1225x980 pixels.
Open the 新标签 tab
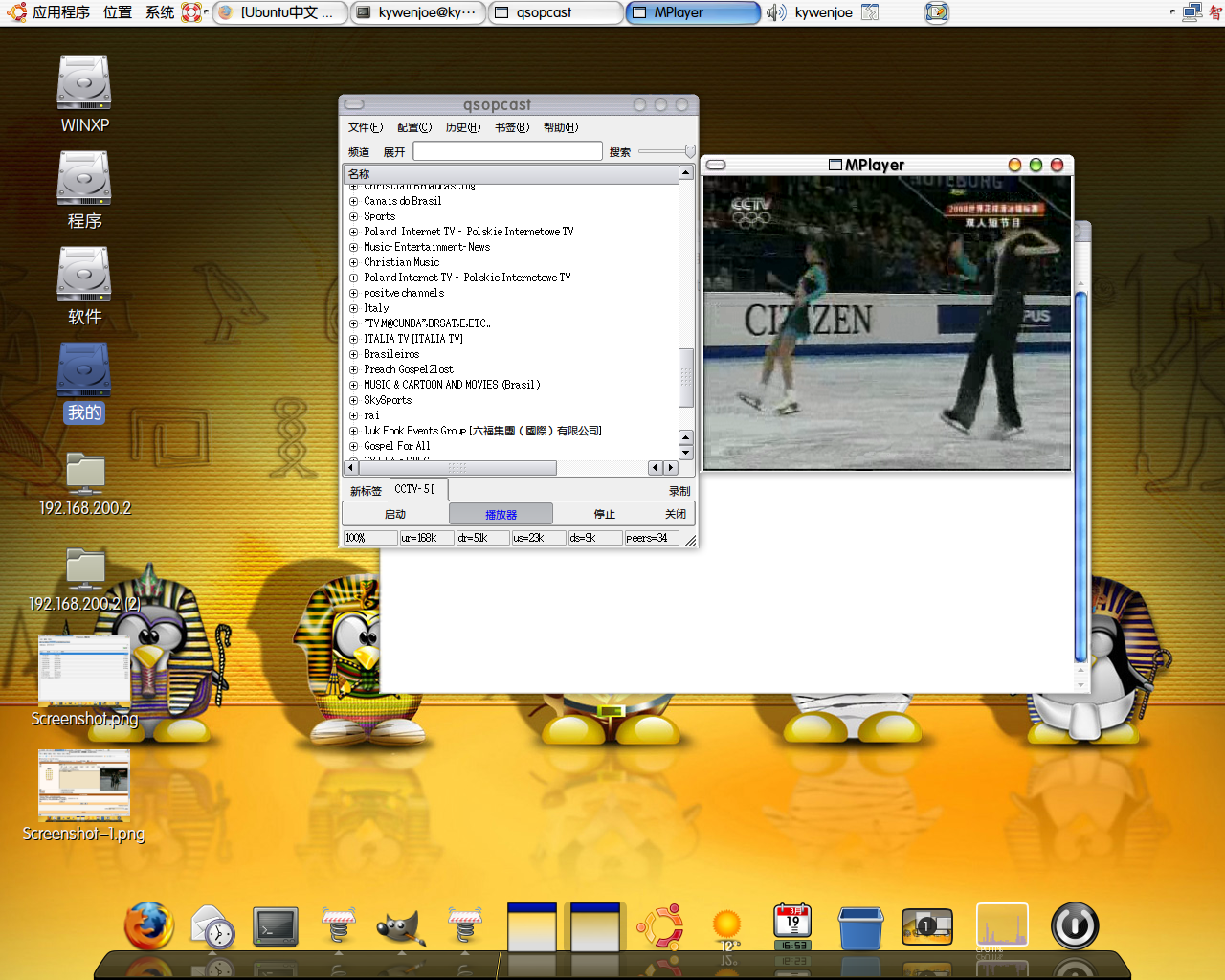[x=366, y=491]
